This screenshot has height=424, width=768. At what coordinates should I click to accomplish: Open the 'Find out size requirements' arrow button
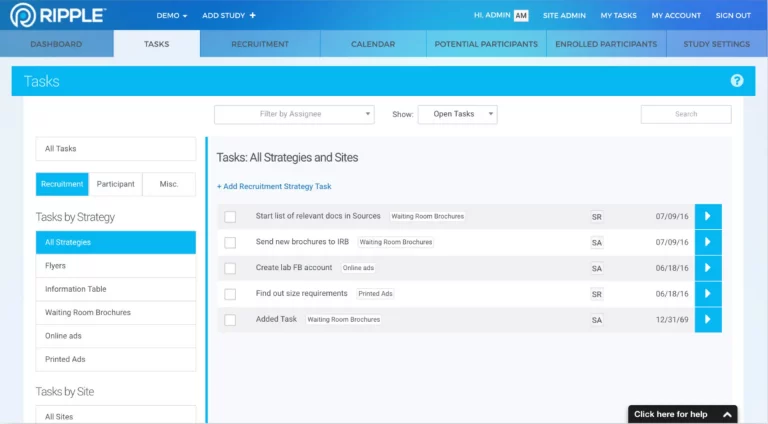[708, 294]
